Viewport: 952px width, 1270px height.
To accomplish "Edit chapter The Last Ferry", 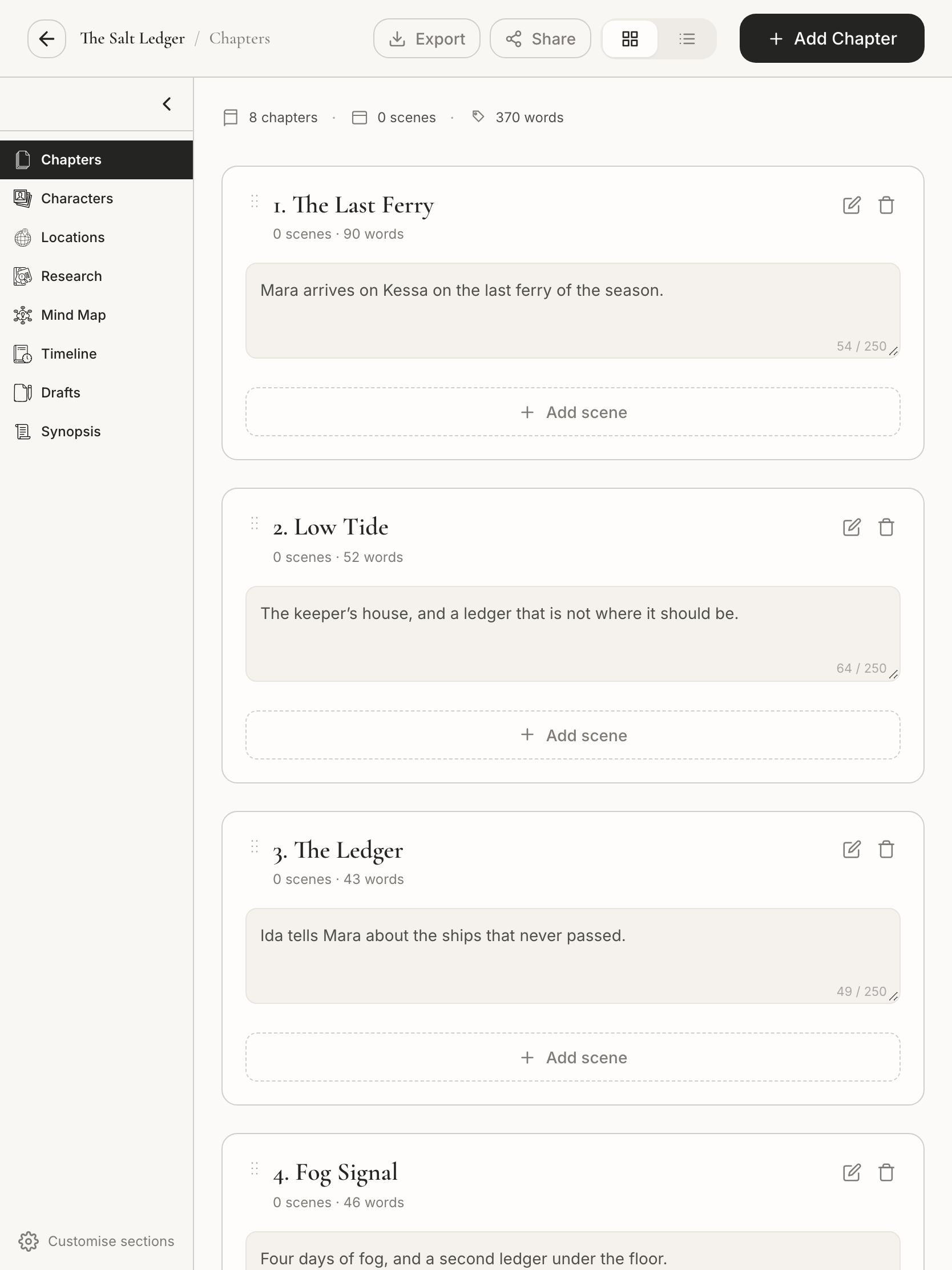I will coord(852,205).
